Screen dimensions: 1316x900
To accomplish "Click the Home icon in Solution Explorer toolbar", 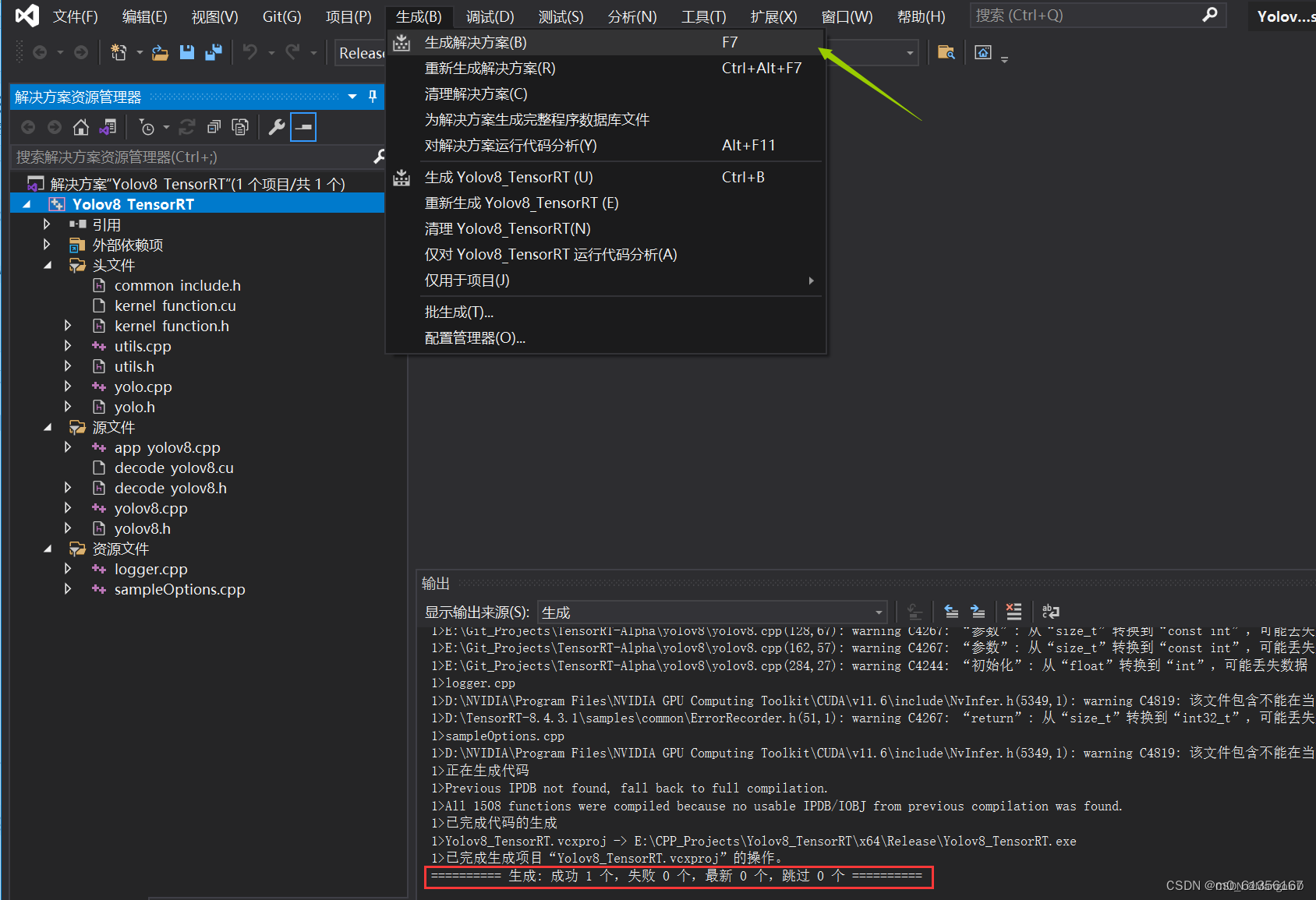I will tap(80, 126).
